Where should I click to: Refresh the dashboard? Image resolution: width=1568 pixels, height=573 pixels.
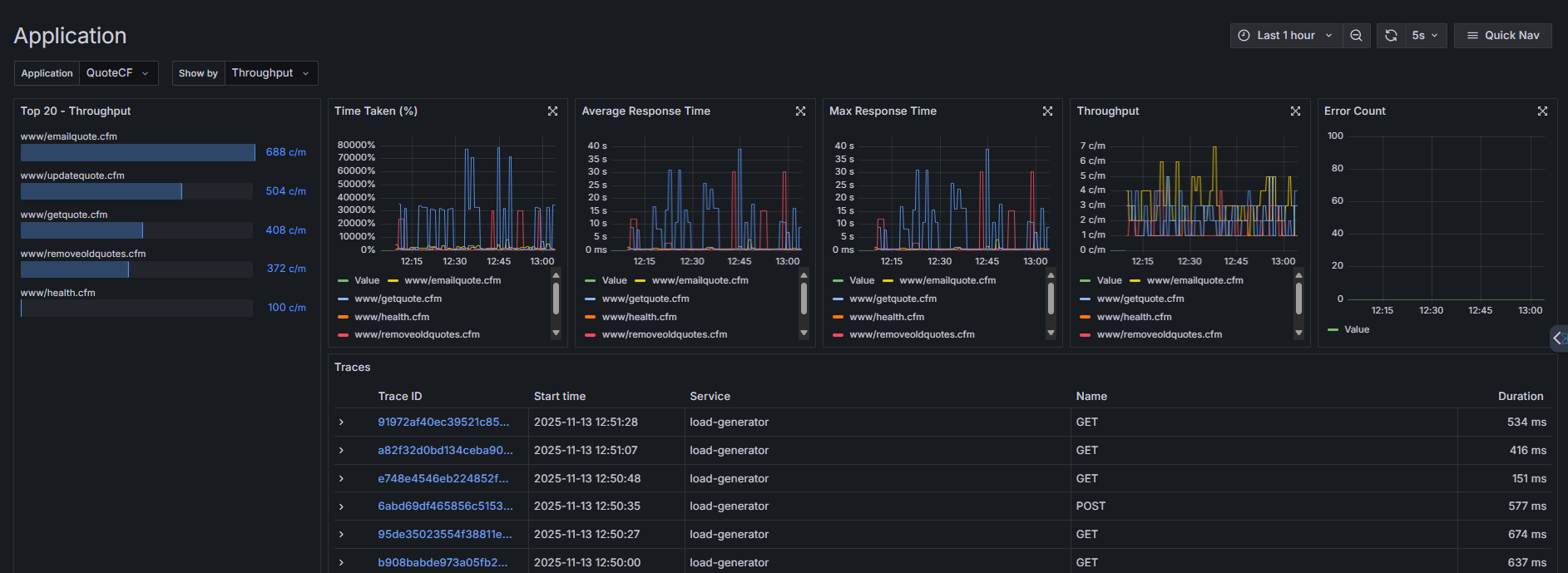click(1391, 36)
